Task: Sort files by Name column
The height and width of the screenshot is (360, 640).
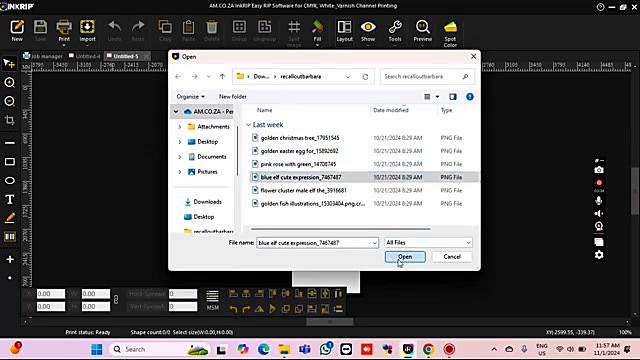Action: pyautogui.click(x=264, y=110)
